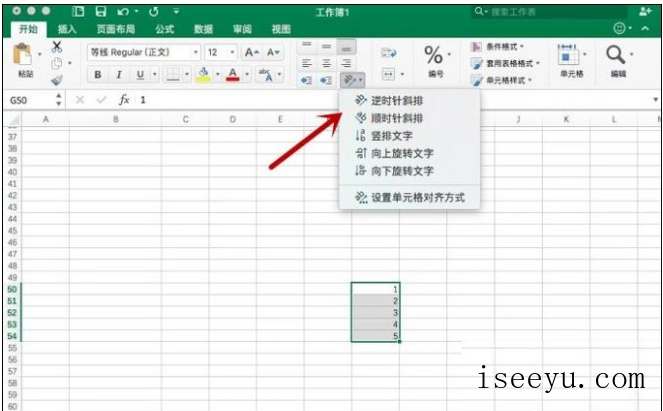Viewport: 663px width, 411px height.
Task: Click the text orientation button
Action: tap(352, 80)
